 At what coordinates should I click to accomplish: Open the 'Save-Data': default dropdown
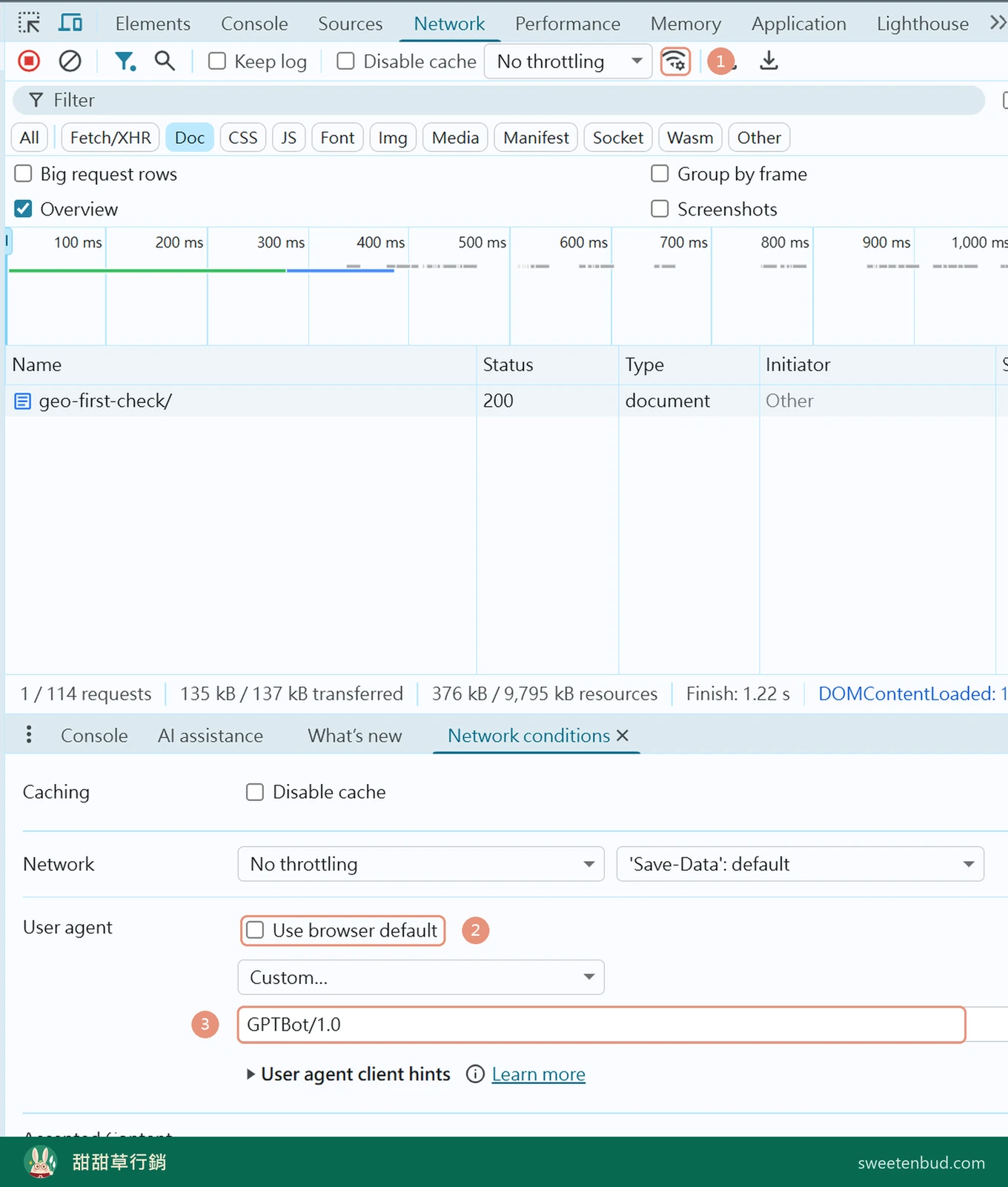coord(800,864)
